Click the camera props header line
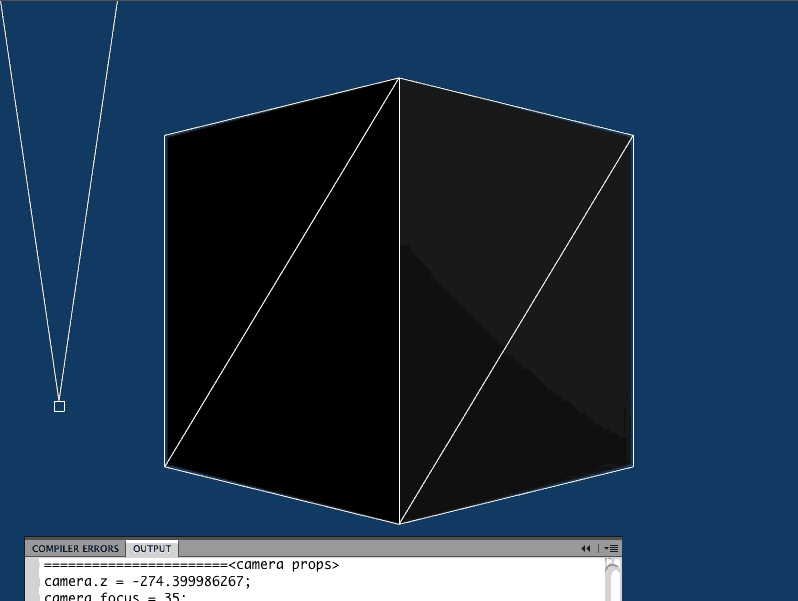The width and height of the screenshot is (798, 601). 190,565
